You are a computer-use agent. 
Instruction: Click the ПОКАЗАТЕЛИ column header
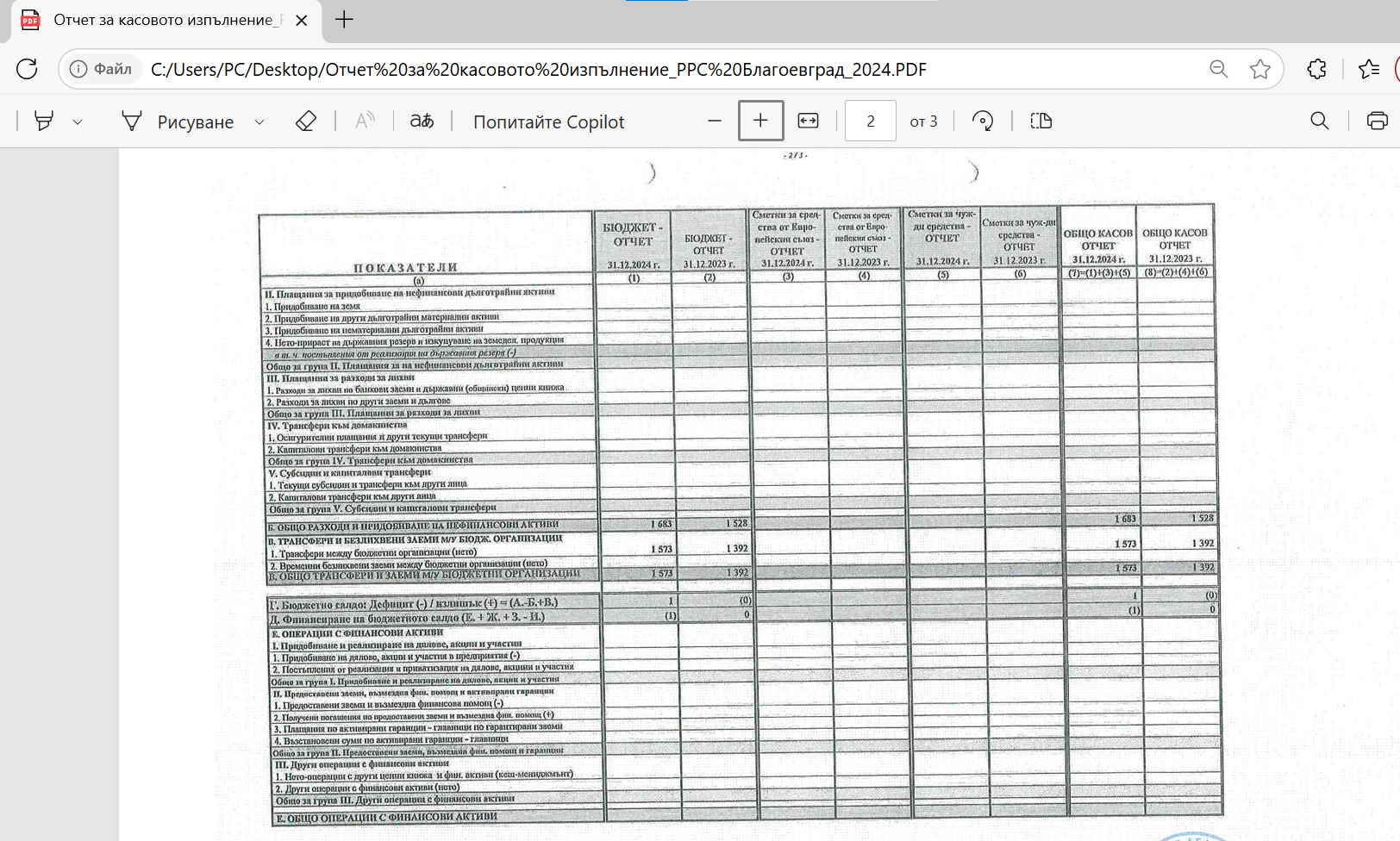click(x=406, y=268)
